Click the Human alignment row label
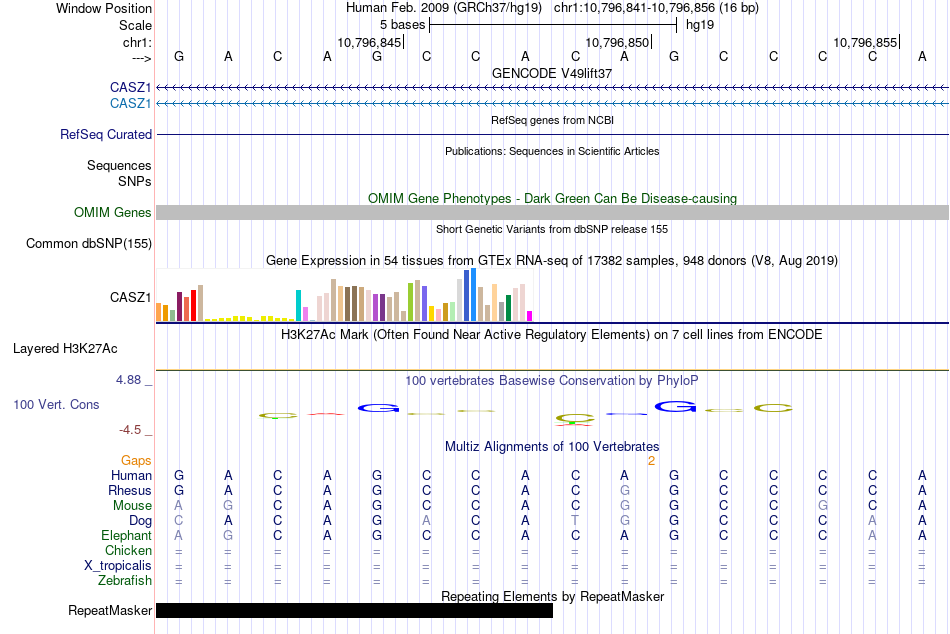Screen dimensions: 950x634 coord(131,476)
